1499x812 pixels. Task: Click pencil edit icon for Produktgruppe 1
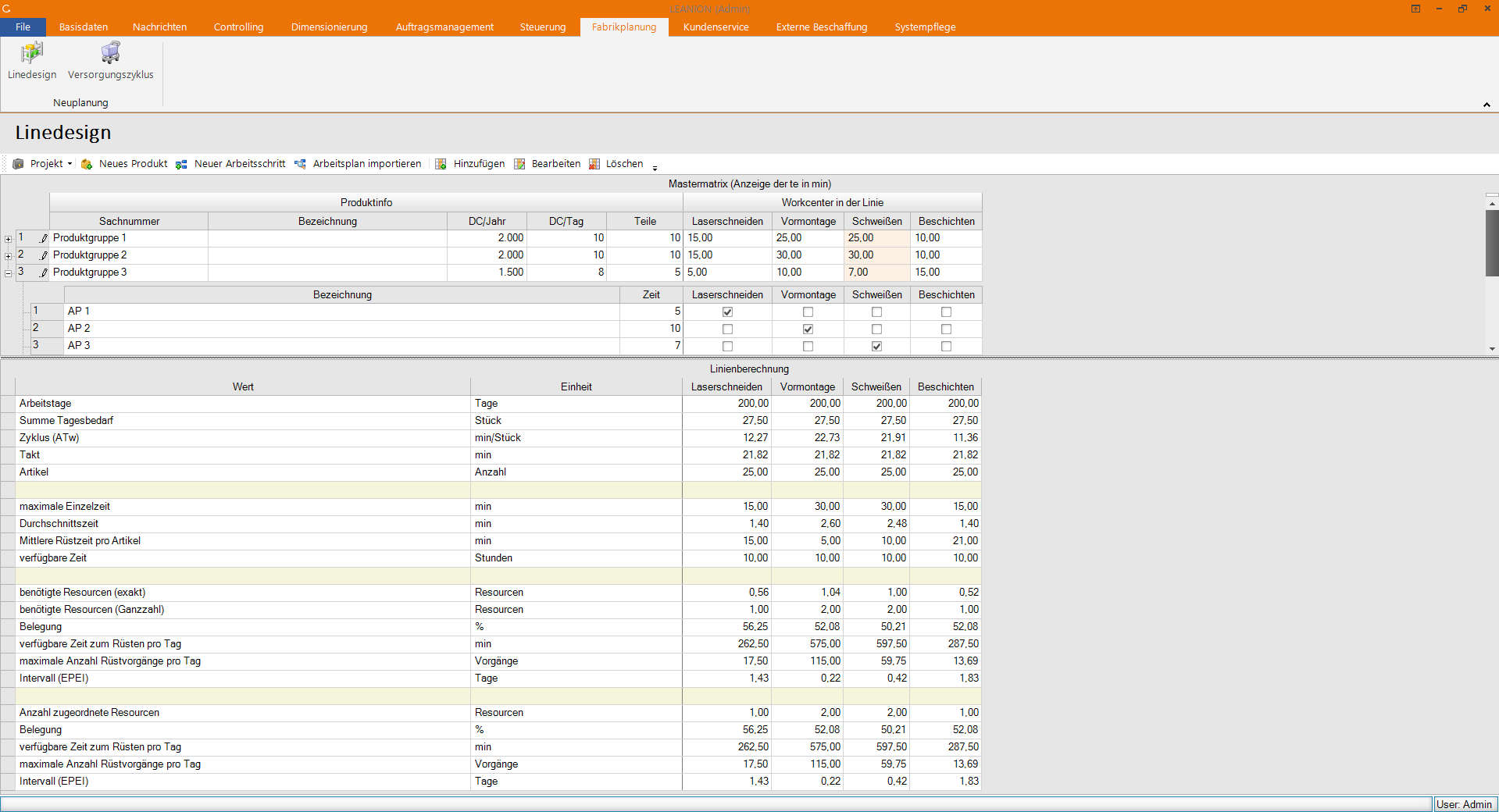click(44, 238)
